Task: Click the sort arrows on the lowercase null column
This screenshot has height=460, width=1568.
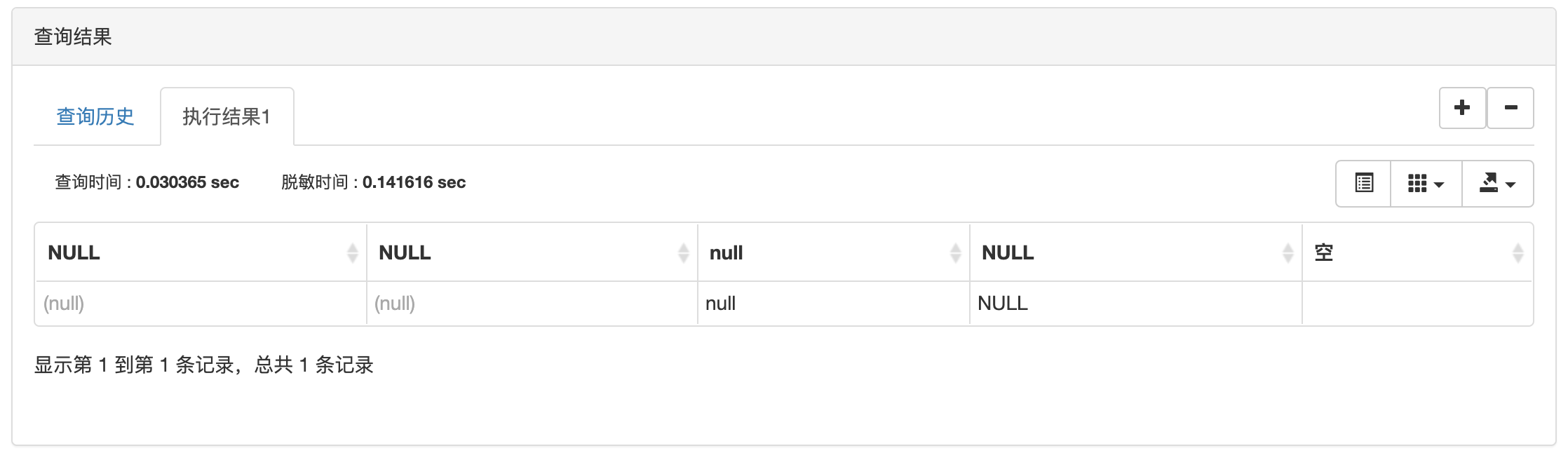Action: [x=954, y=253]
